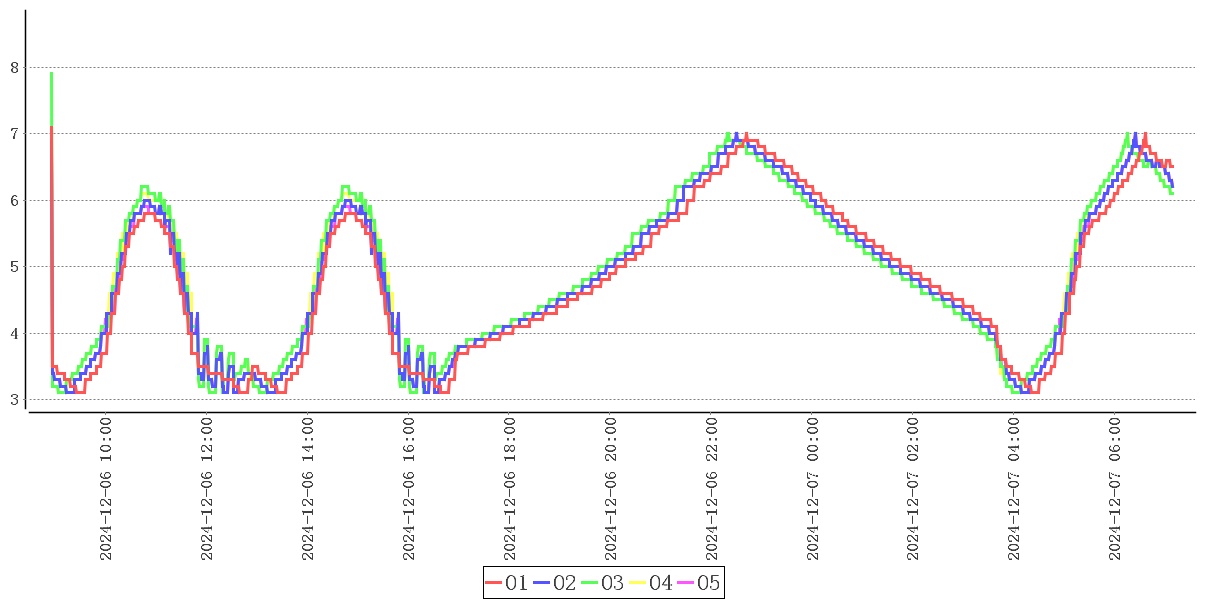Toggle series 02 in the legend

pyautogui.click(x=555, y=583)
